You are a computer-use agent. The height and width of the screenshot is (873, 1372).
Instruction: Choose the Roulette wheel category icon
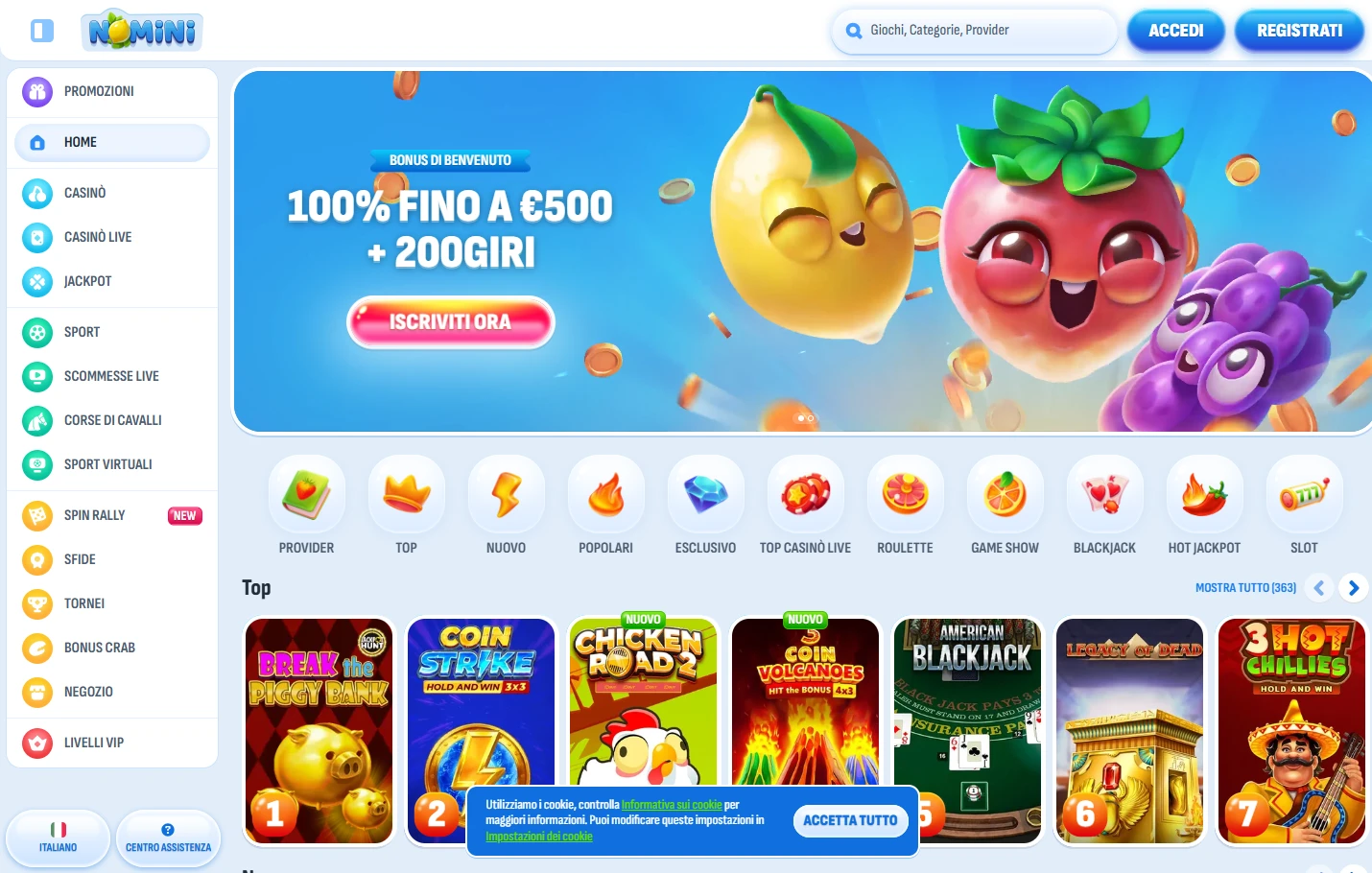point(906,494)
